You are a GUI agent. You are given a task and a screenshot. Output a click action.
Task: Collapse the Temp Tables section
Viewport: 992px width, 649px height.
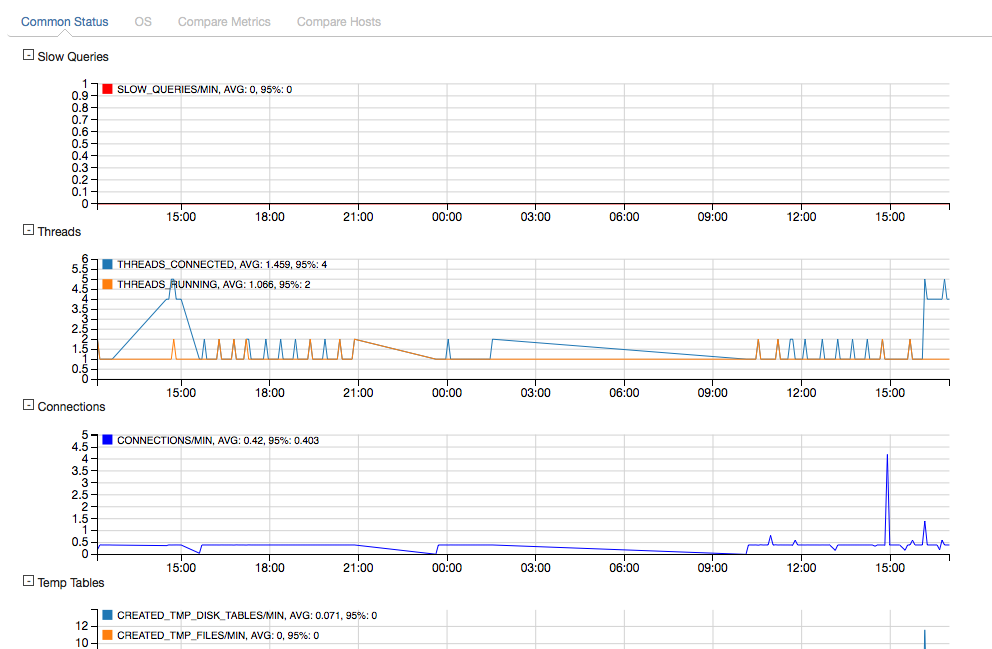tap(28, 581)
